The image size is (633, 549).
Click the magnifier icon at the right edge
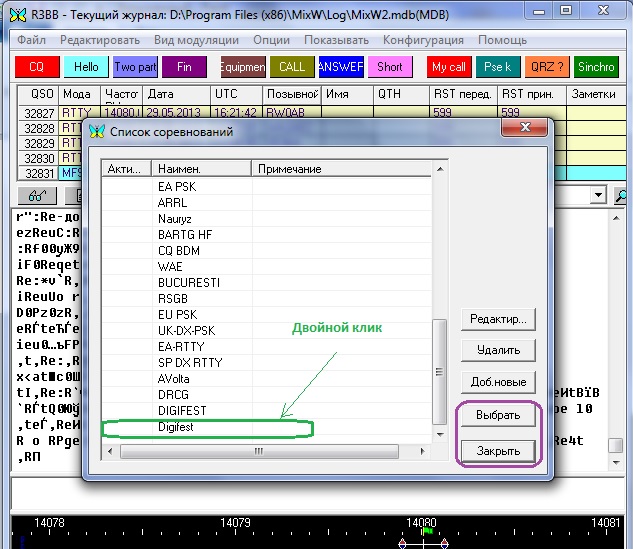coord(621,195)
